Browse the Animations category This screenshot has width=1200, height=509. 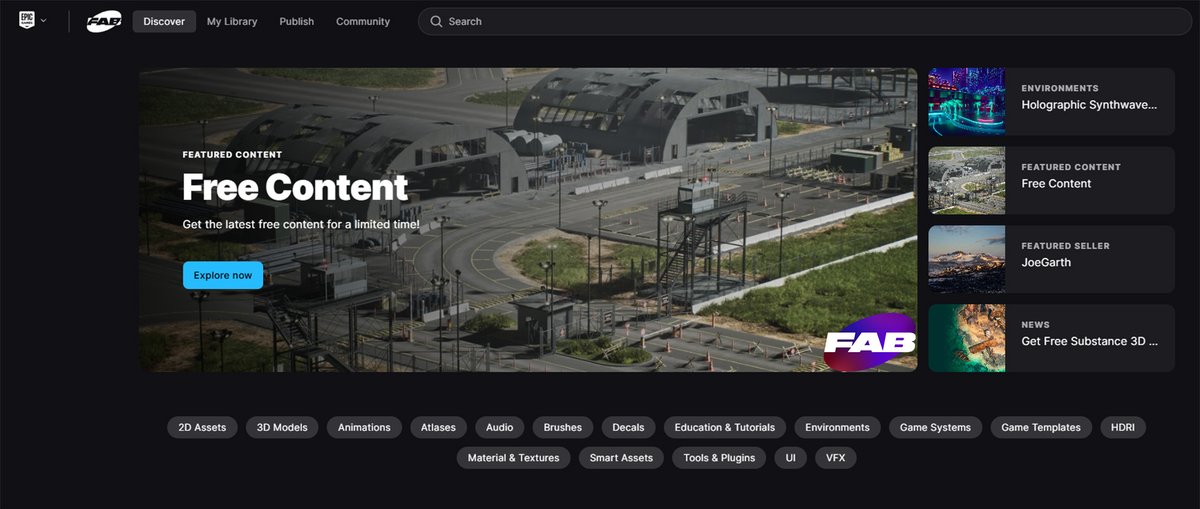[364, 427]
